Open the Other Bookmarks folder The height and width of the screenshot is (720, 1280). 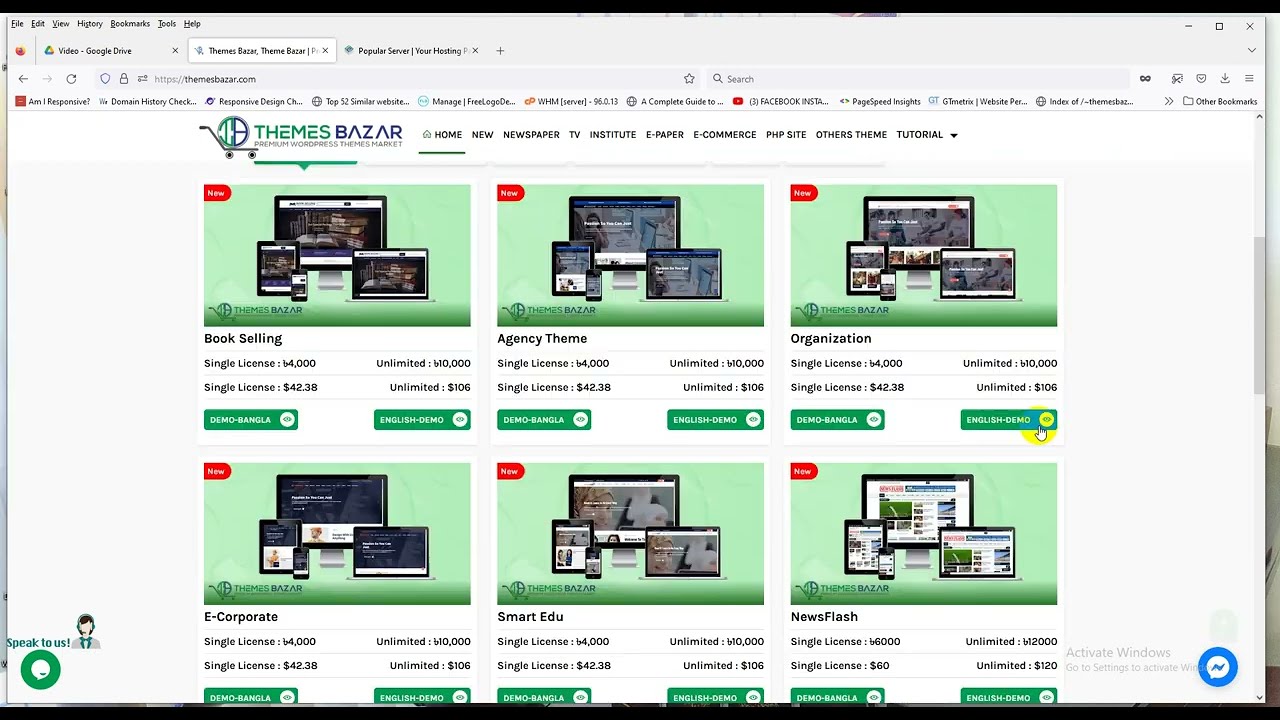tap(1219, 101)
